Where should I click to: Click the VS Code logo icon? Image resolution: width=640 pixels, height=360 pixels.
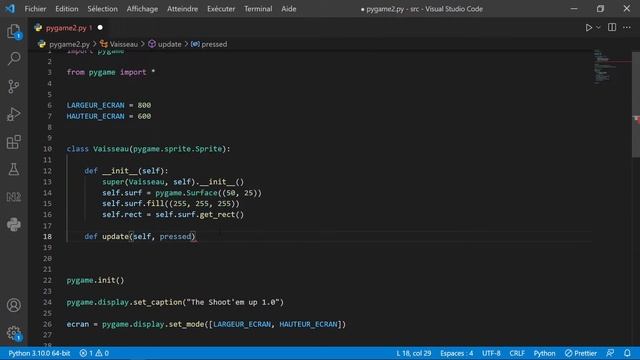(x=10, y=9)
